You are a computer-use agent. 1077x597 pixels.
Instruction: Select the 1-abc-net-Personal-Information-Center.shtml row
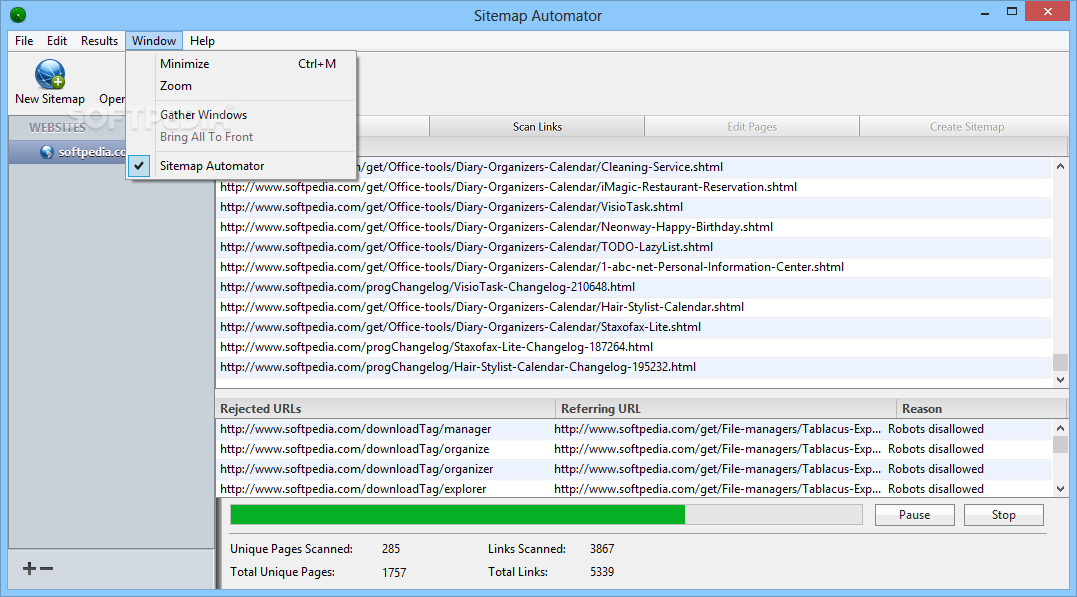pyautogui.click(x=634, y=267)
